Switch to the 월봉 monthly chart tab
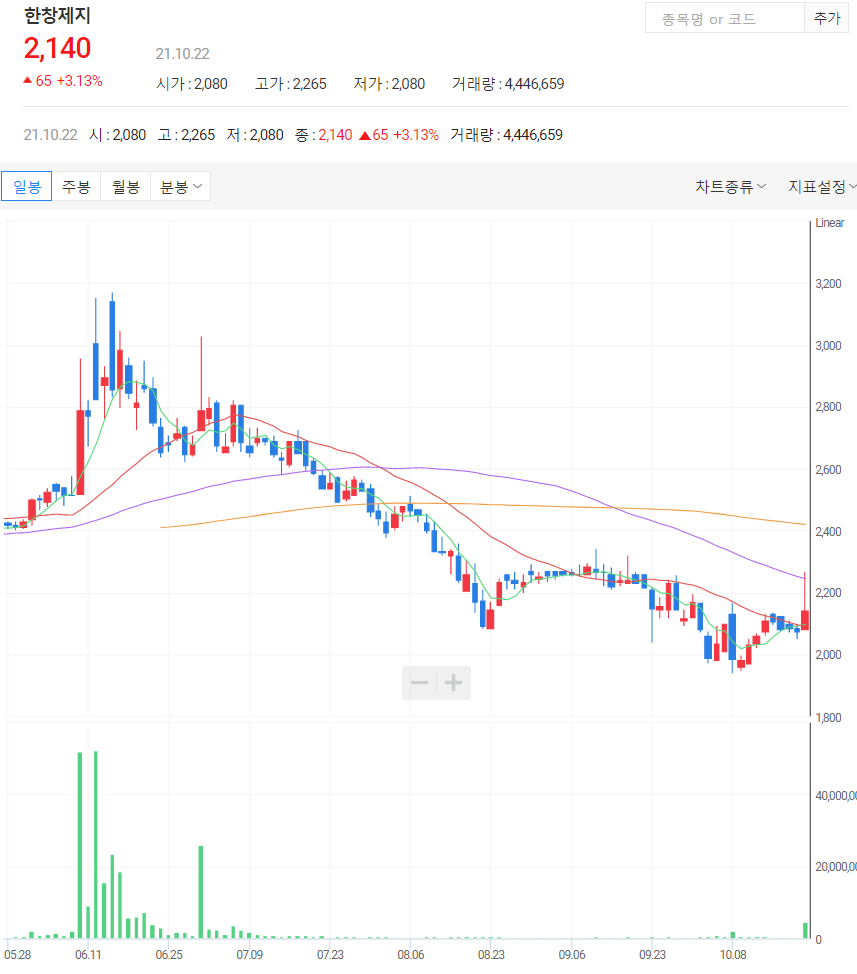Screen dimensions: 857x974 [125, 186]
